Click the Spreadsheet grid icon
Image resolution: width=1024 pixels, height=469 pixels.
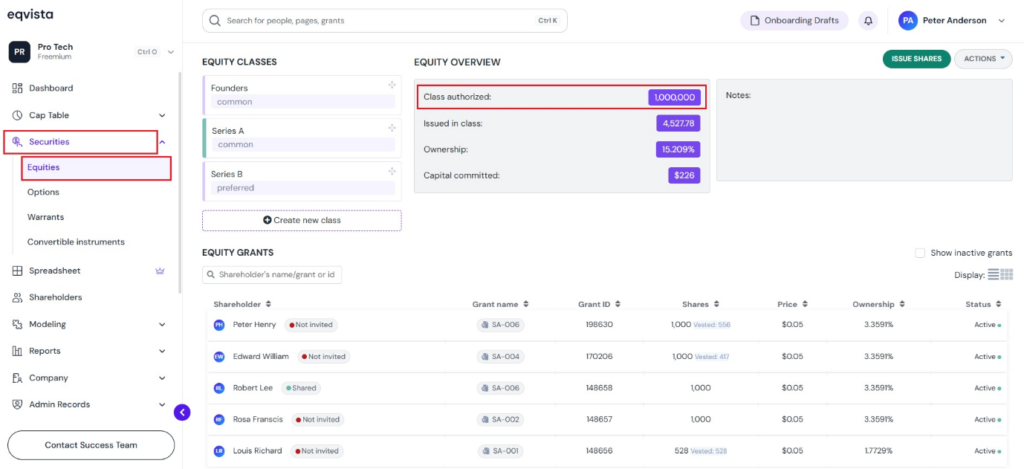tap(18, 270)
